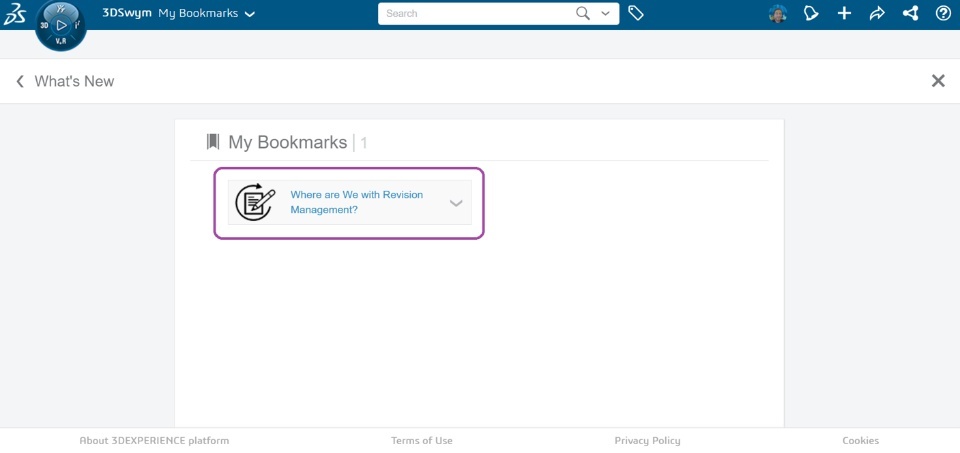Click the notifications icon in top bar
The image size is (960, 453).
point(811,14)
